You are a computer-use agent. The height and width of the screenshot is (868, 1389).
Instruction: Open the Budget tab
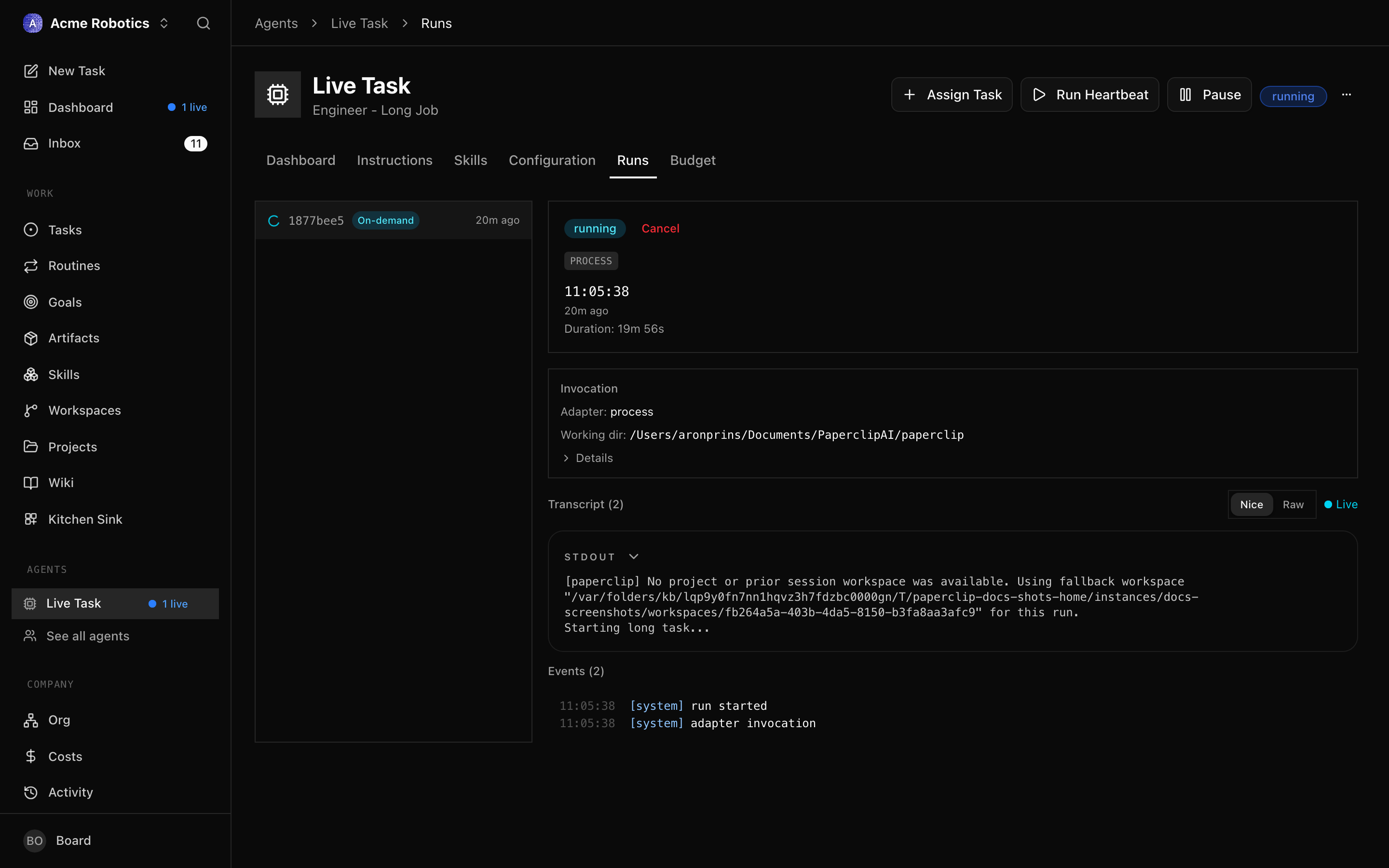coord(693,160)
